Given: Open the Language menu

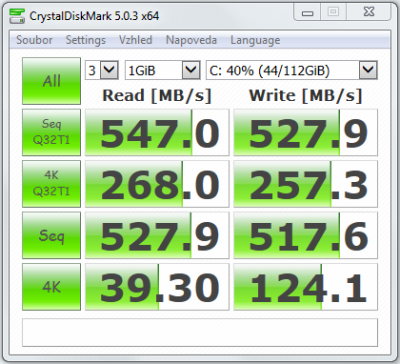Looking at the screenshot, I should coord(255,40).
